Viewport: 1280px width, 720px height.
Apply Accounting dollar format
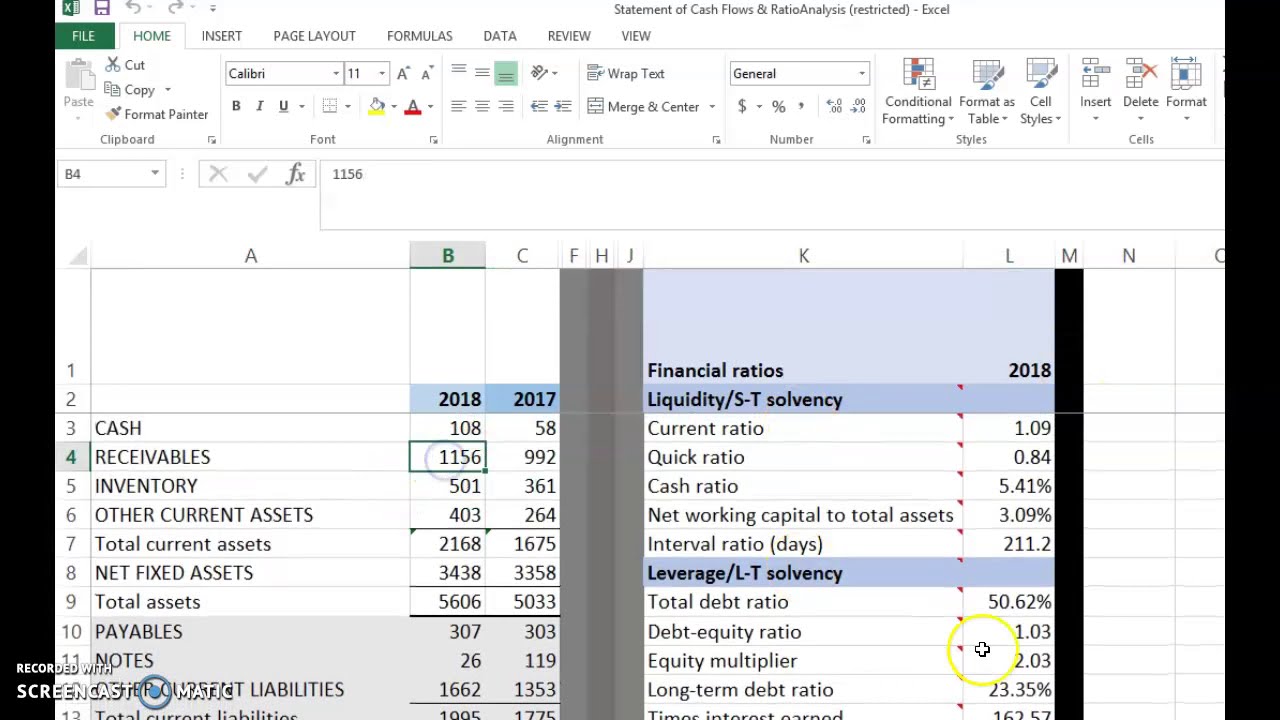742,106
